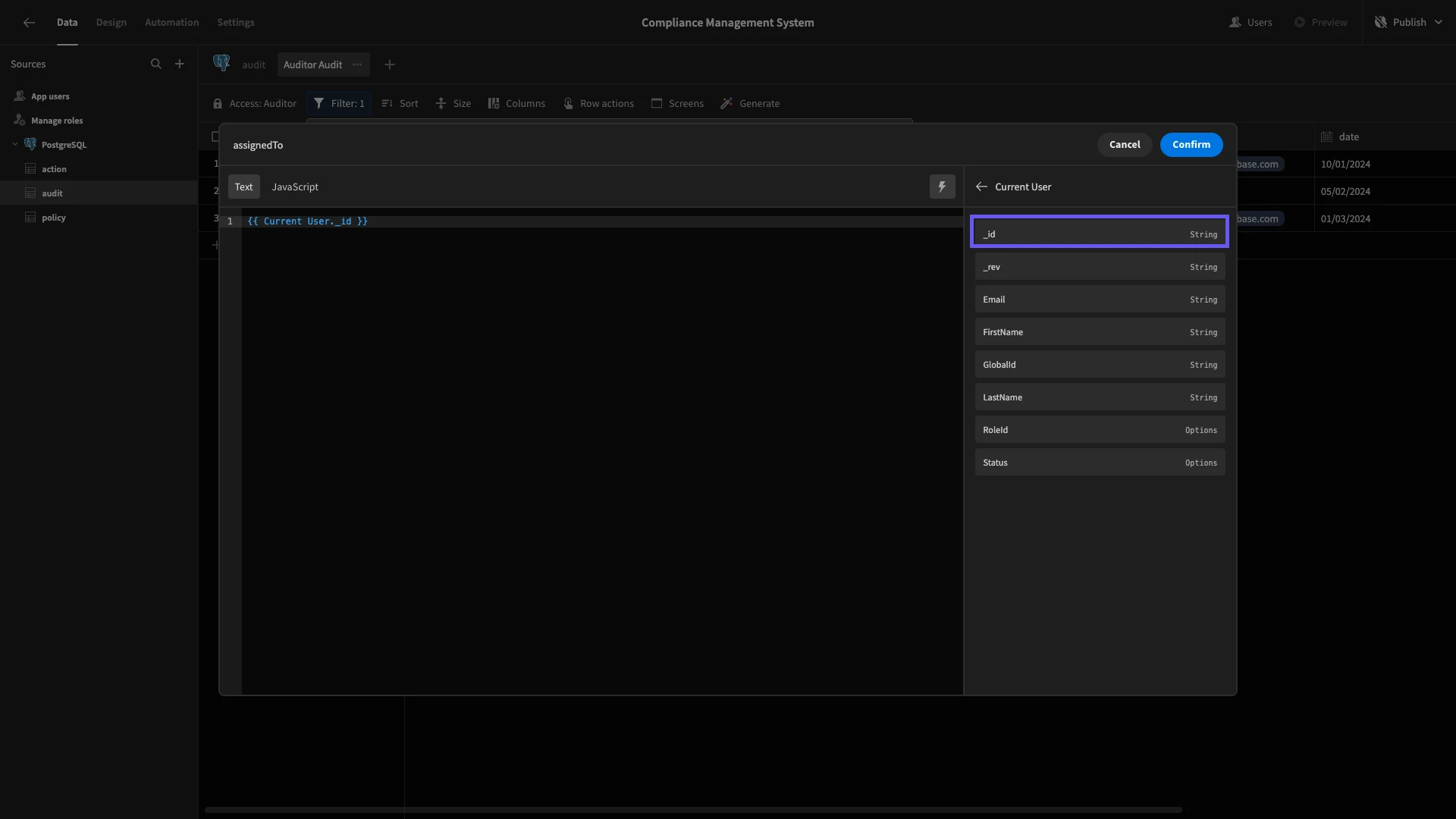This screenshot has height=819, width=1456.
Task: Open Manage roles
Action: [57, 121]
